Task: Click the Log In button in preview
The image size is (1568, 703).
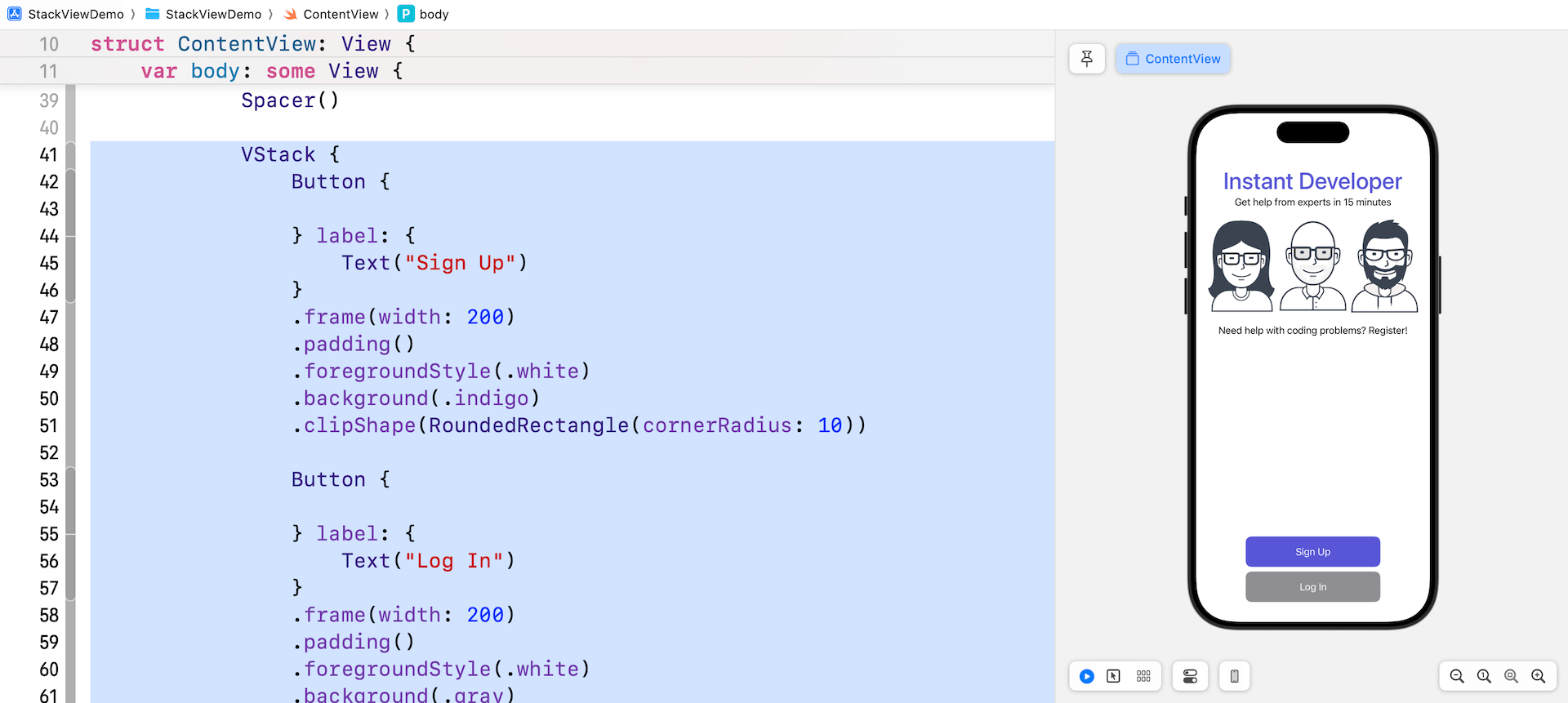Action: click(1312, 587)
